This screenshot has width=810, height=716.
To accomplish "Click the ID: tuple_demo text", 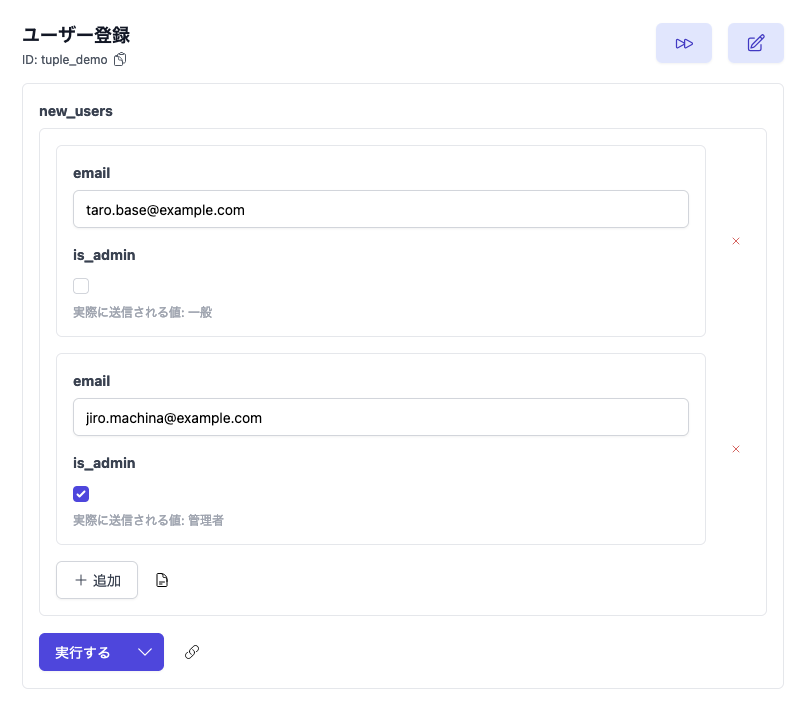I will tap(65, 60).
